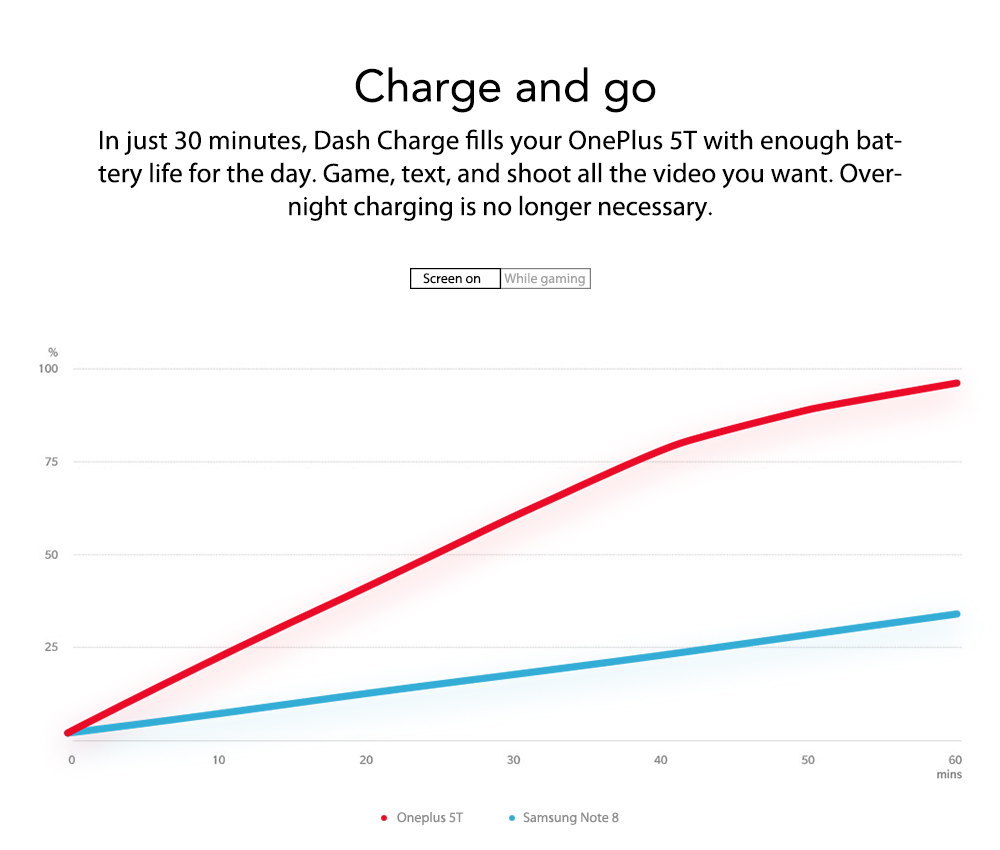The width and height of the screenshot is (1000, 850).
Task: Click the 10 label on the minutes axis
Action: coord(219,760)
